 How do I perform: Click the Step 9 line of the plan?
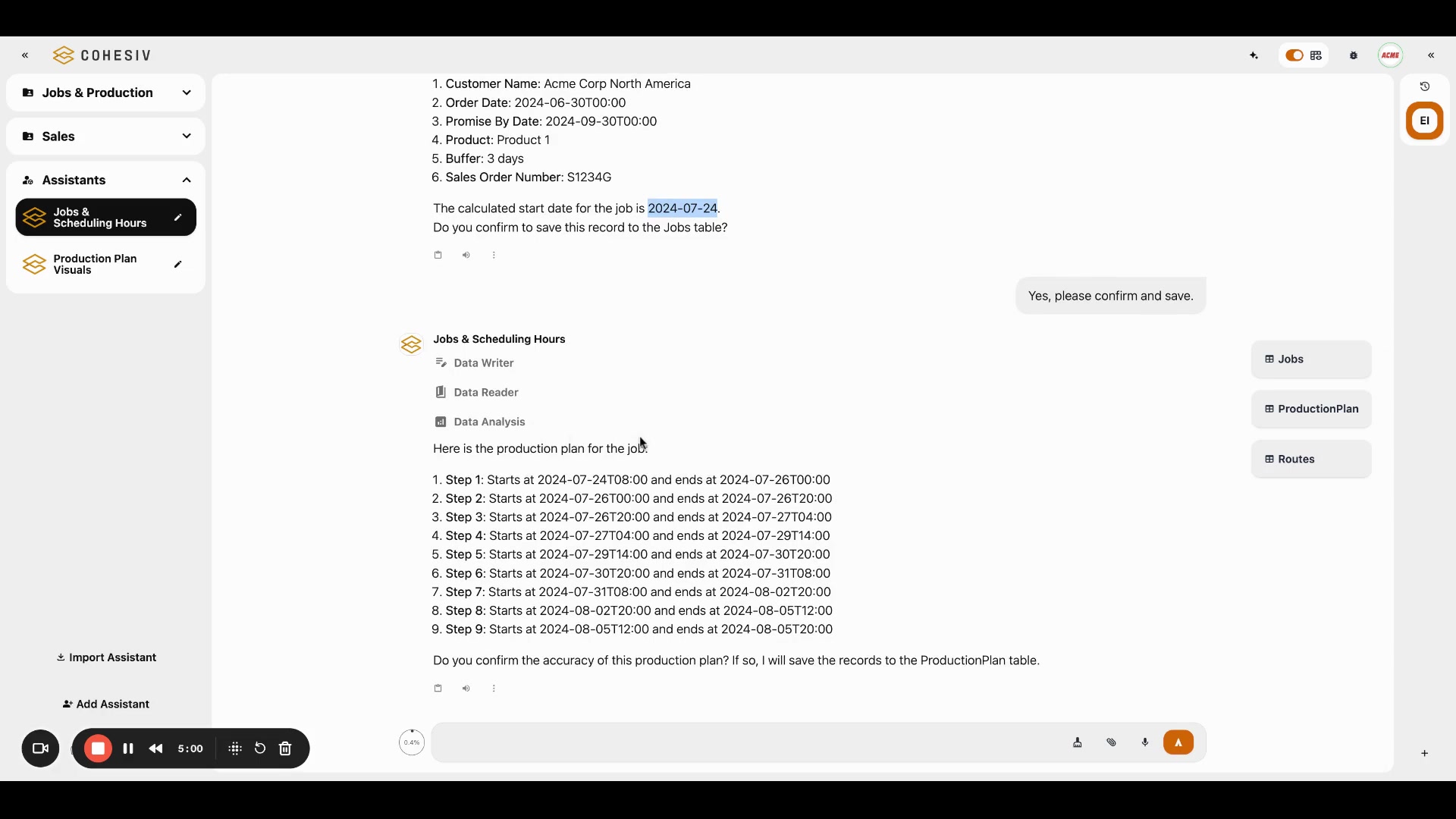[x=632, y=629]
